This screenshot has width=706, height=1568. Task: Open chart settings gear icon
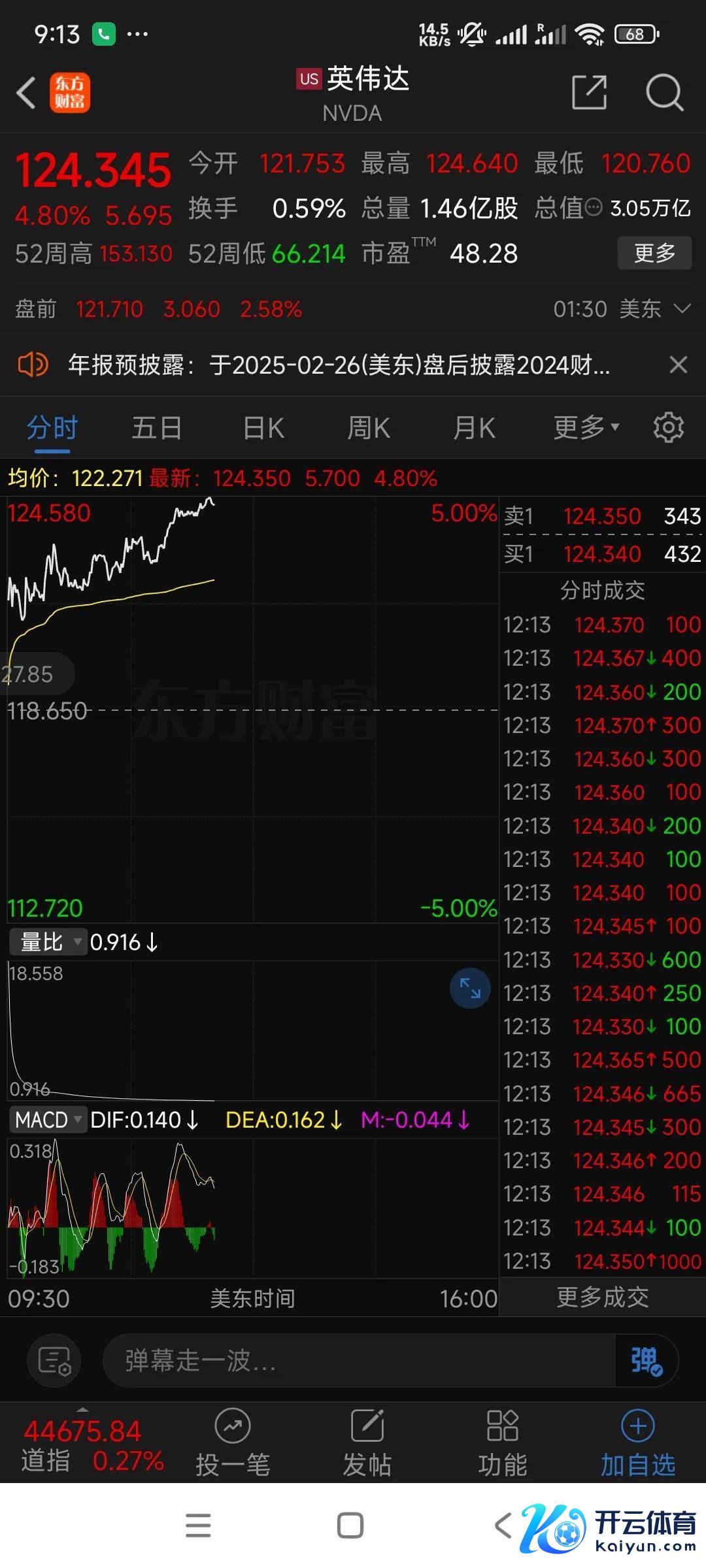point(668,428)
